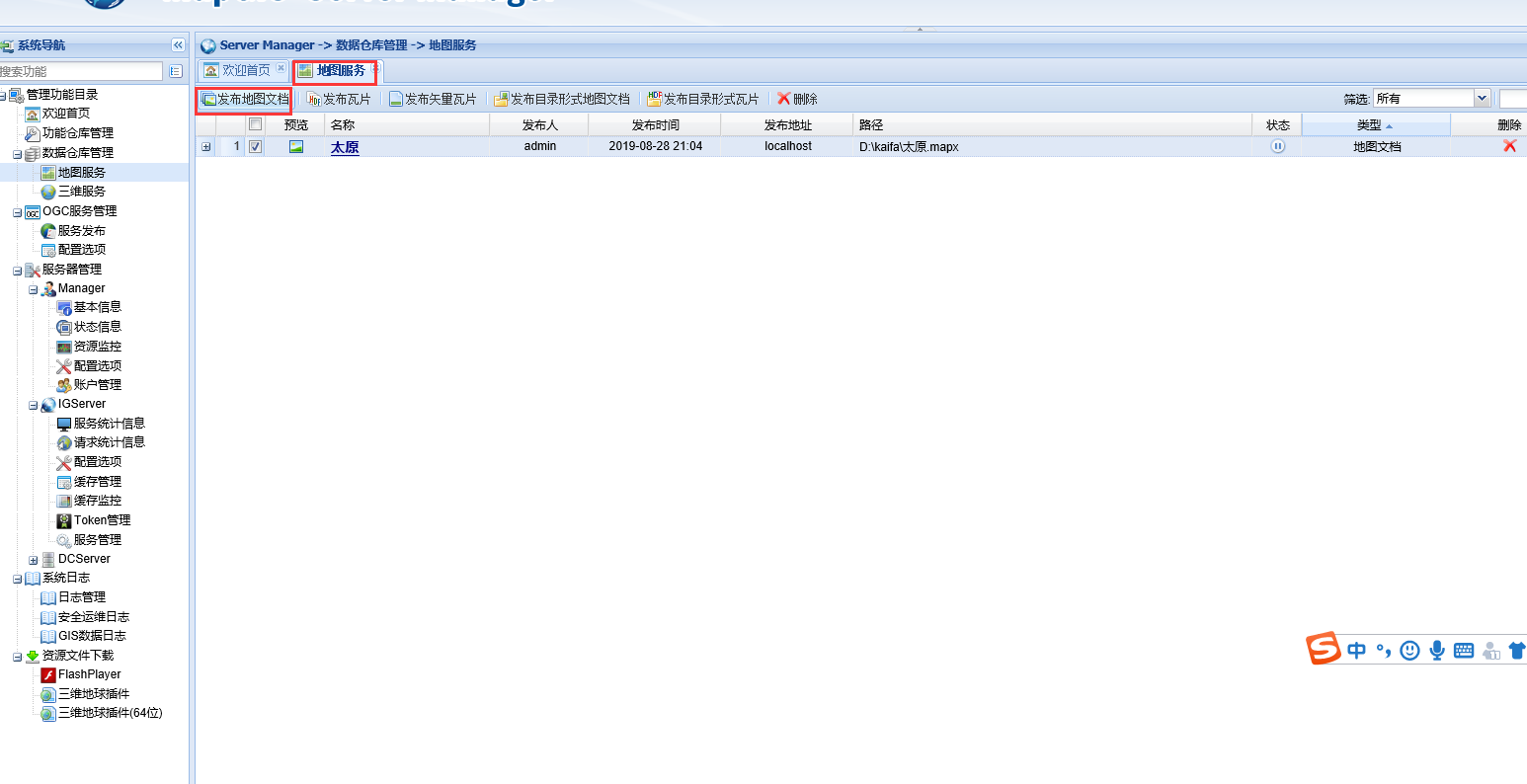Image resolution: width=1527 pixels, height=784 pixels.
Task: Open GIS数据日志 in tree
Action: click(92, 636)
